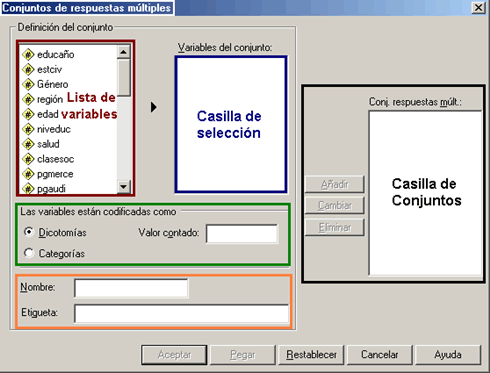Click the Cambiar button
This screenshot has width=490, height=373.
coord(334,205)
